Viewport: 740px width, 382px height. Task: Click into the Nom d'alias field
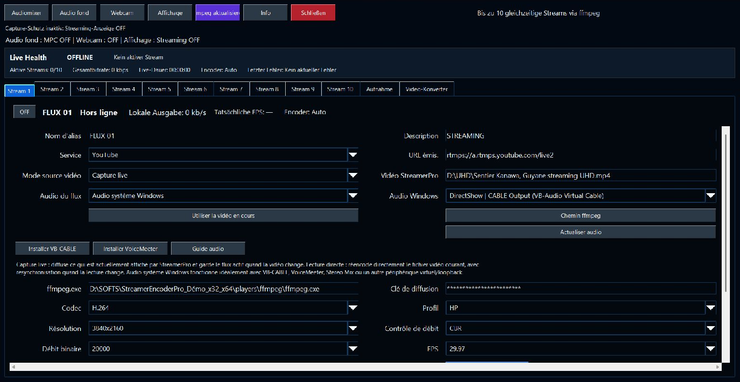223,136
